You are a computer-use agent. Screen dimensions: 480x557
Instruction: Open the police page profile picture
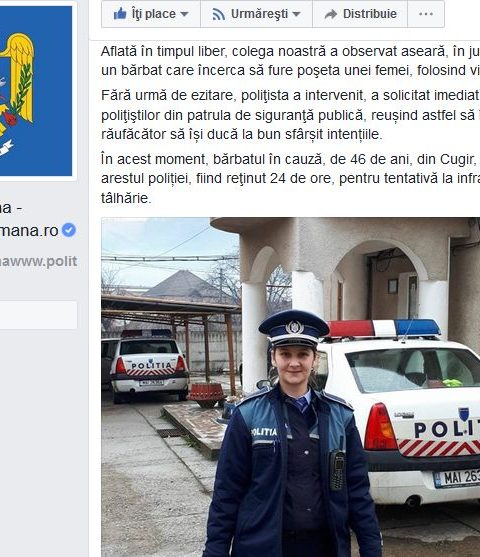tap(36, 91)
